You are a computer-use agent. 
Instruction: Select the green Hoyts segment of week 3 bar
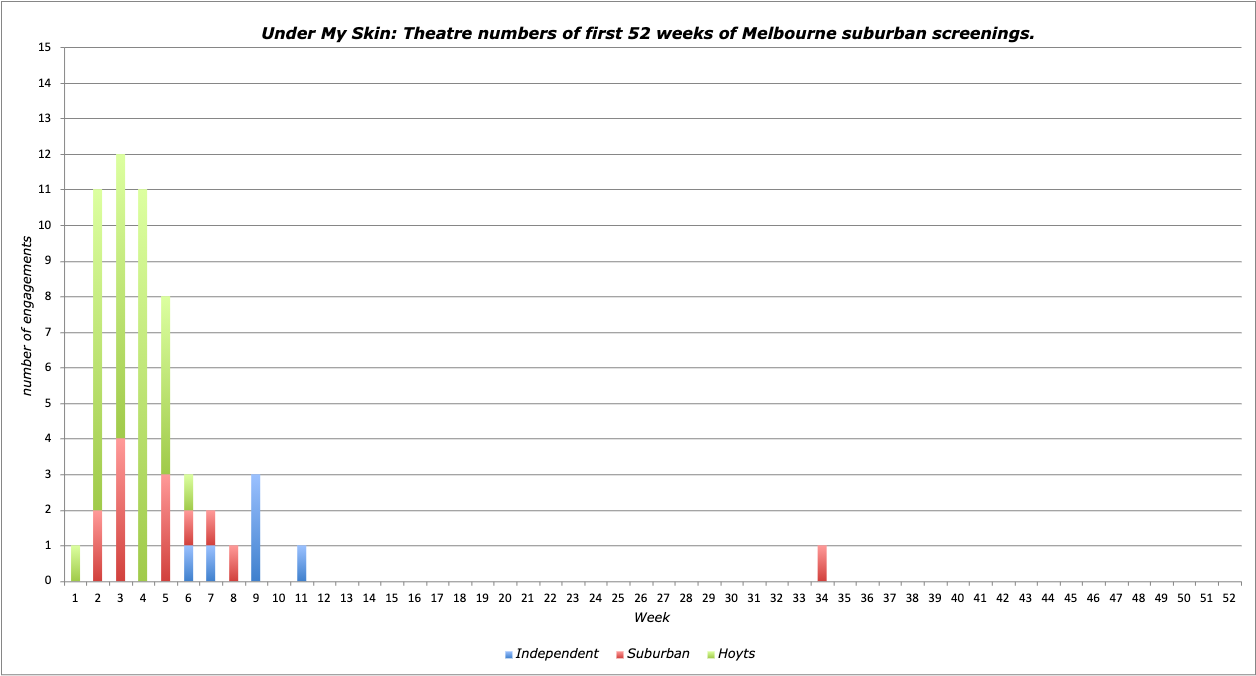pyautogui.click(x=120, y=295)
